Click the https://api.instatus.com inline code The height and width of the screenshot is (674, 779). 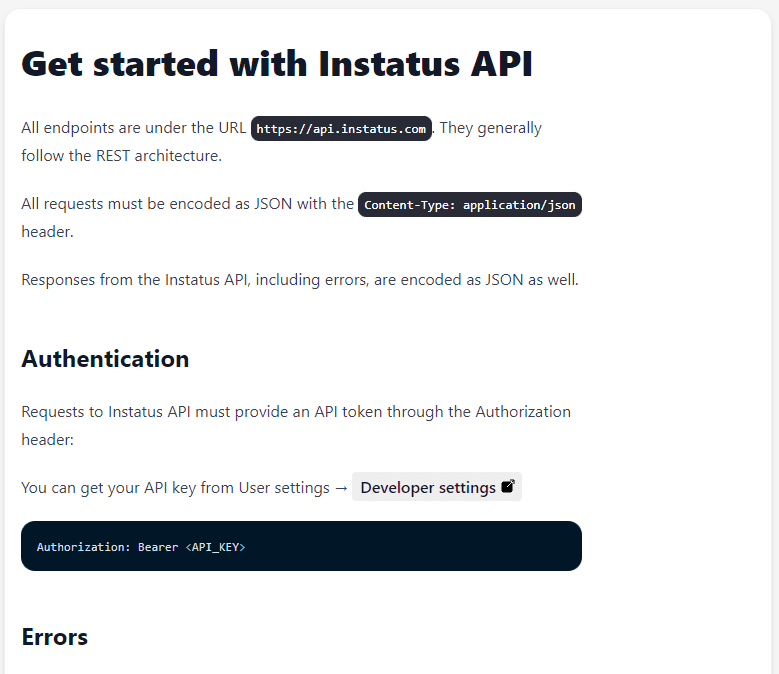pos(341,129)
